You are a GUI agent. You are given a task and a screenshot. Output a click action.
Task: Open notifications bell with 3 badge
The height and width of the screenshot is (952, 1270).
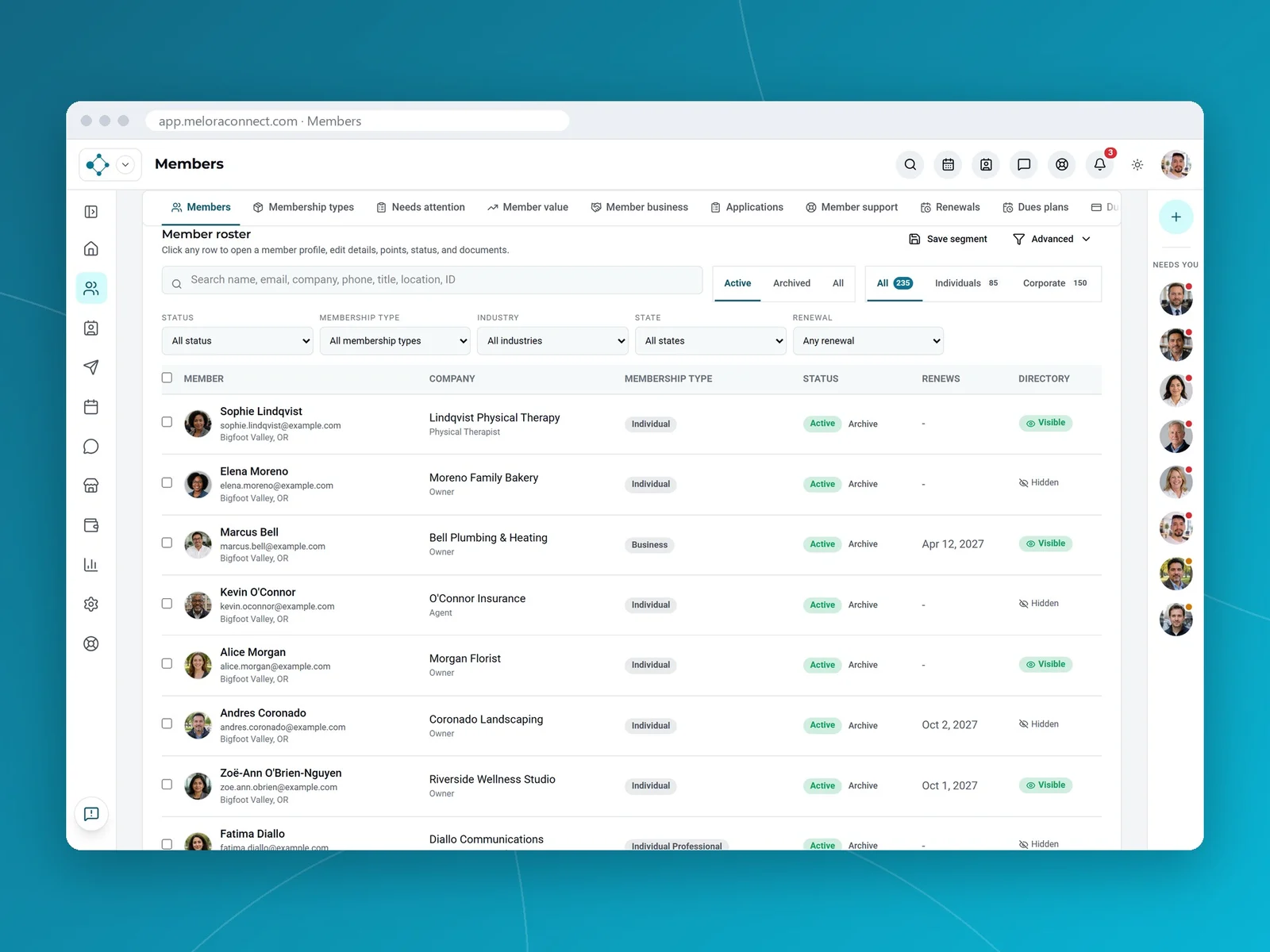(1100, 164)
